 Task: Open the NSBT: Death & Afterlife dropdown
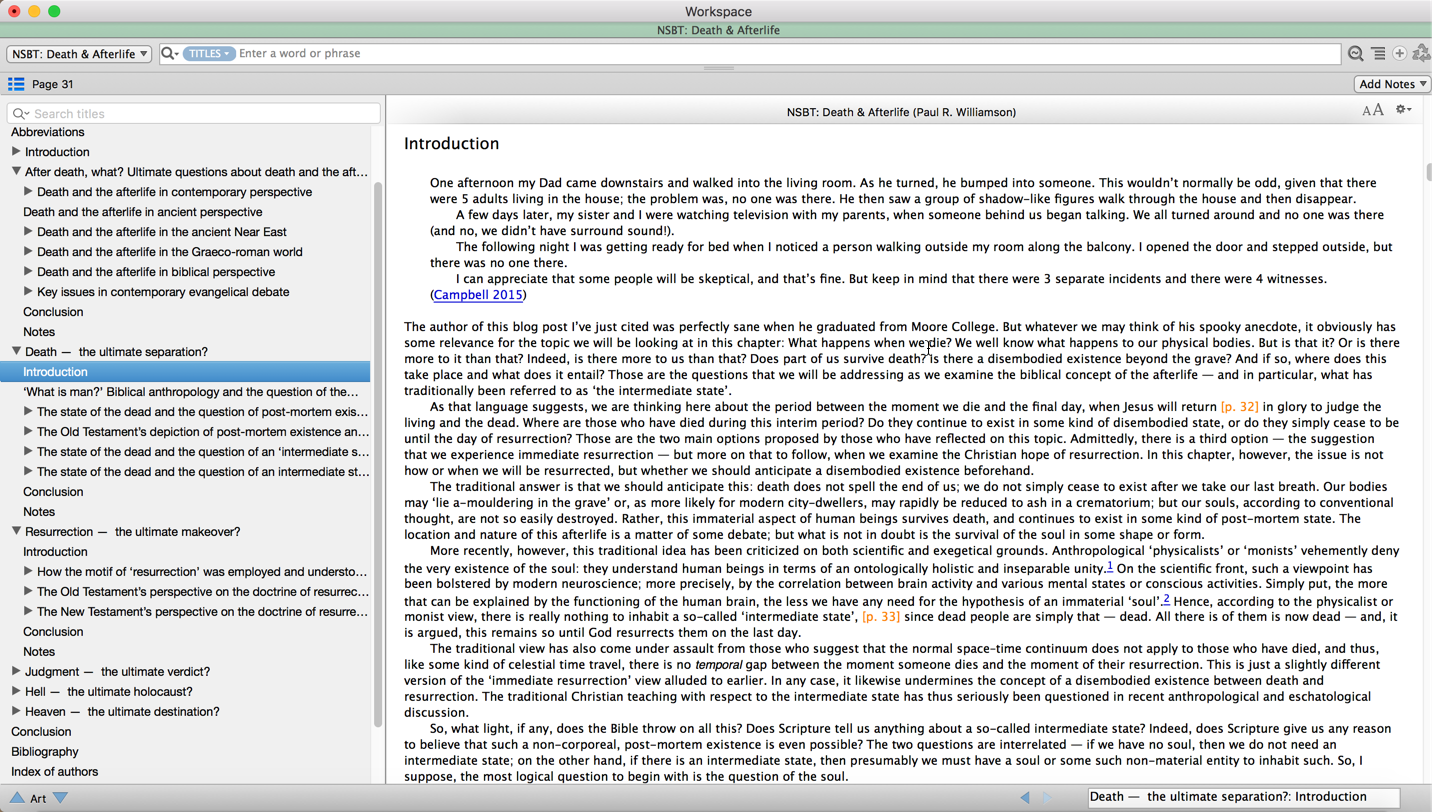pos(79,54)
